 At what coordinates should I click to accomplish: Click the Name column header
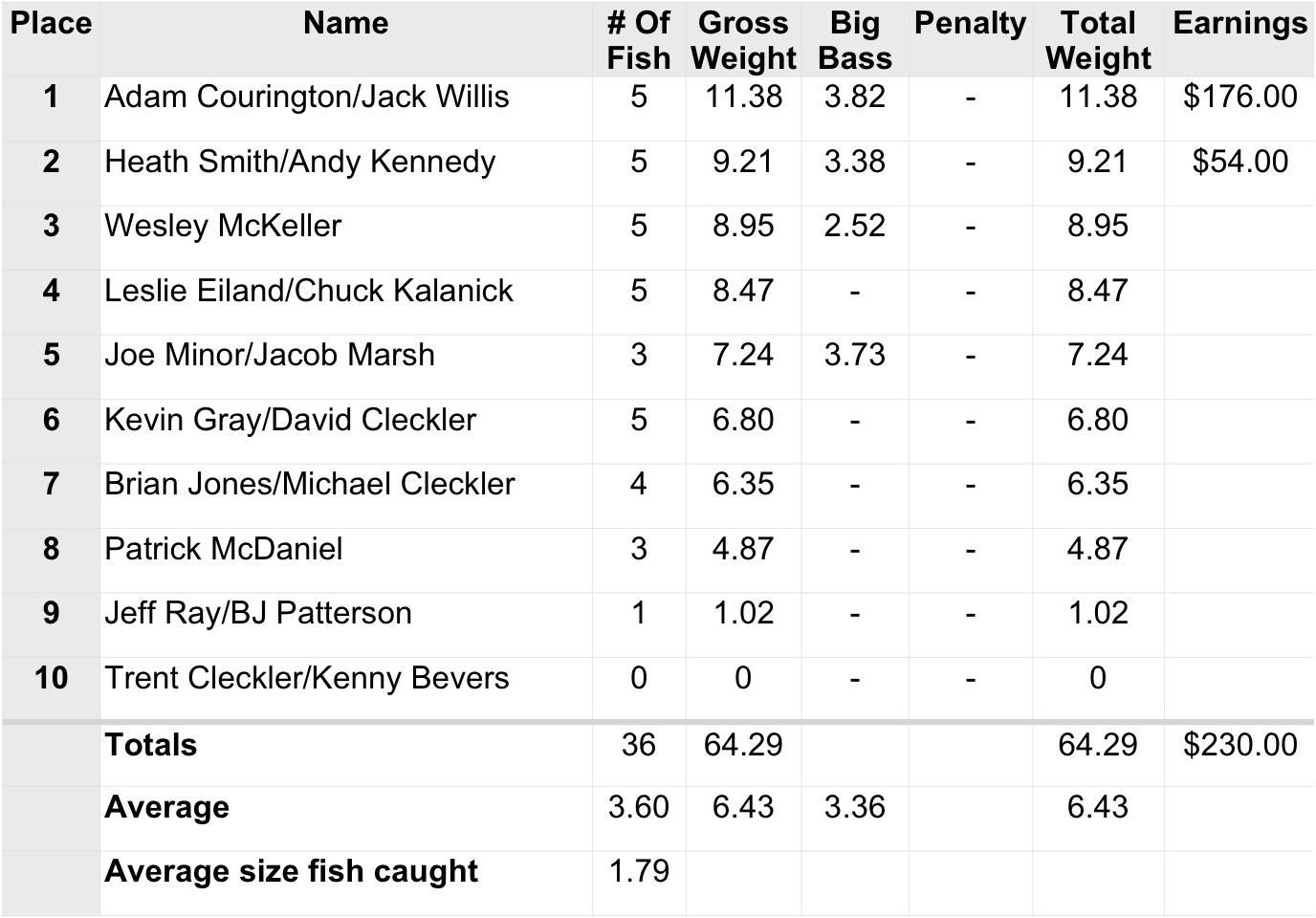point(345,24)
